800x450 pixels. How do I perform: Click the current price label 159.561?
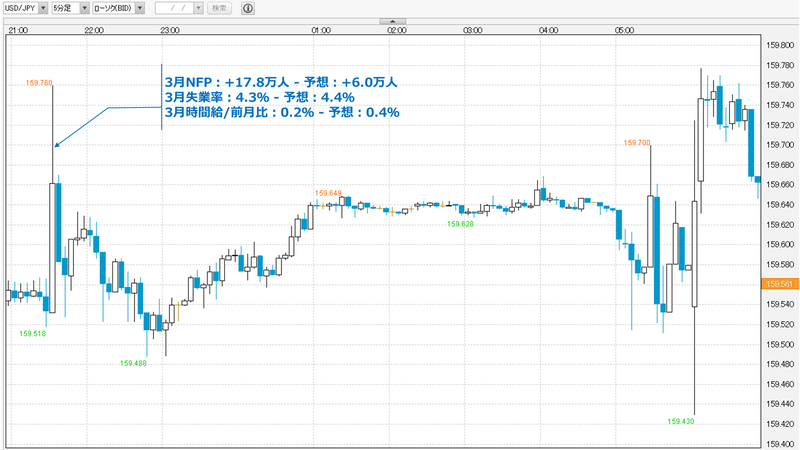pos(780,284)
